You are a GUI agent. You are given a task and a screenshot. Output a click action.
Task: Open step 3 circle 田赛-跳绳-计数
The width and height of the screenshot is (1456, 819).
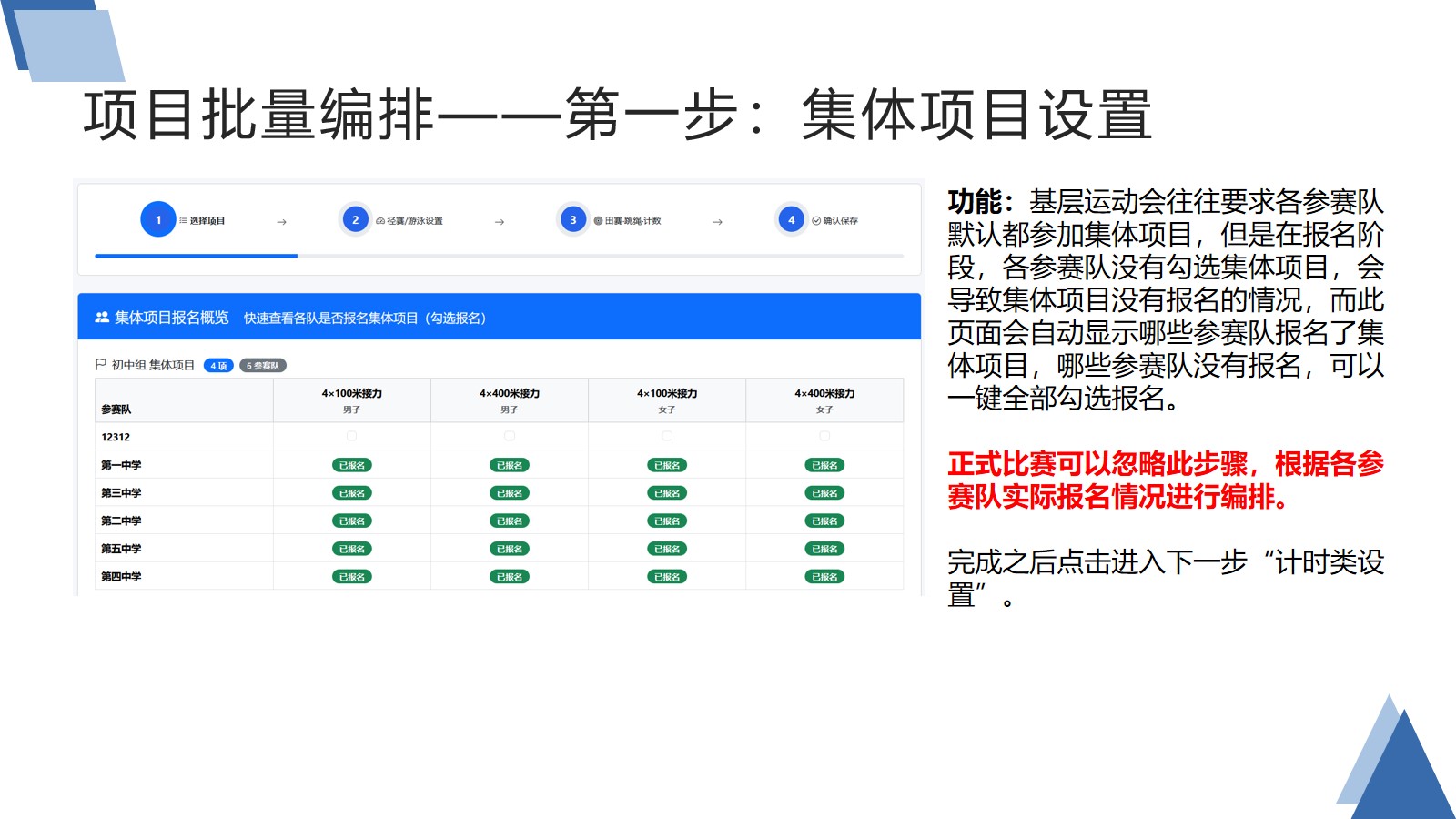tap(573, 219)
